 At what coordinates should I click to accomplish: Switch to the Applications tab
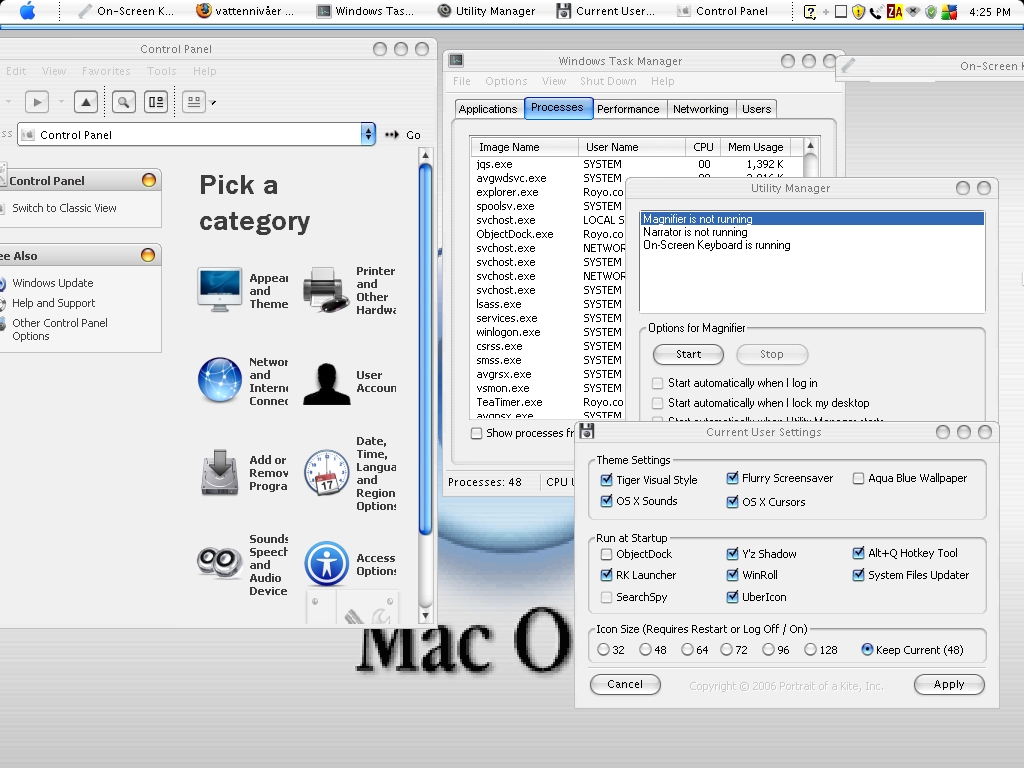[x=488, y=109]
